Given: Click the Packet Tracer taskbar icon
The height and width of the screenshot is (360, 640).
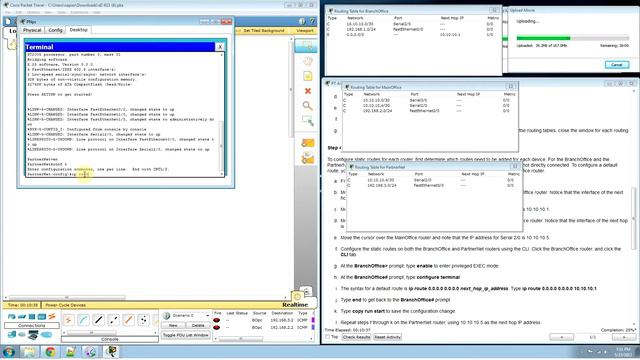Looking at the screenshot, I should click(111, 352).
